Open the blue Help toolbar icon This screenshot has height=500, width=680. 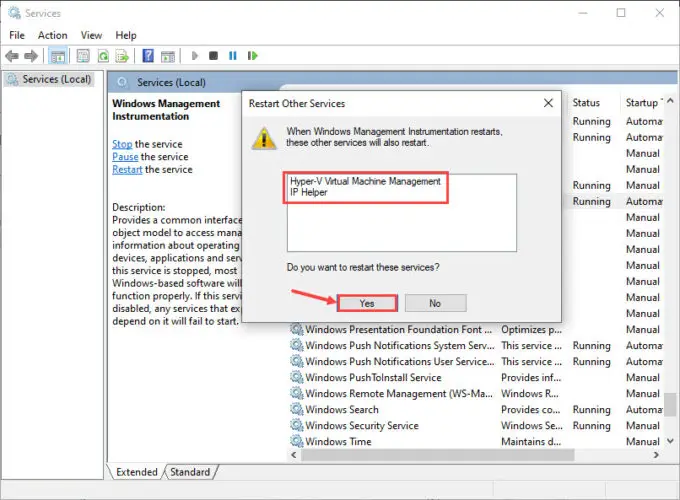click(x=148, y=56)
